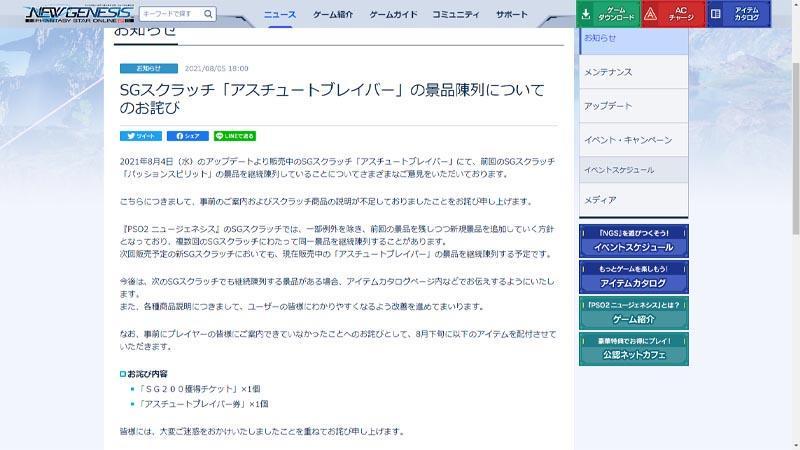Click the green ゲームダウンロード button
Viewport: 800px width, 450px height.
click(608, 14)
